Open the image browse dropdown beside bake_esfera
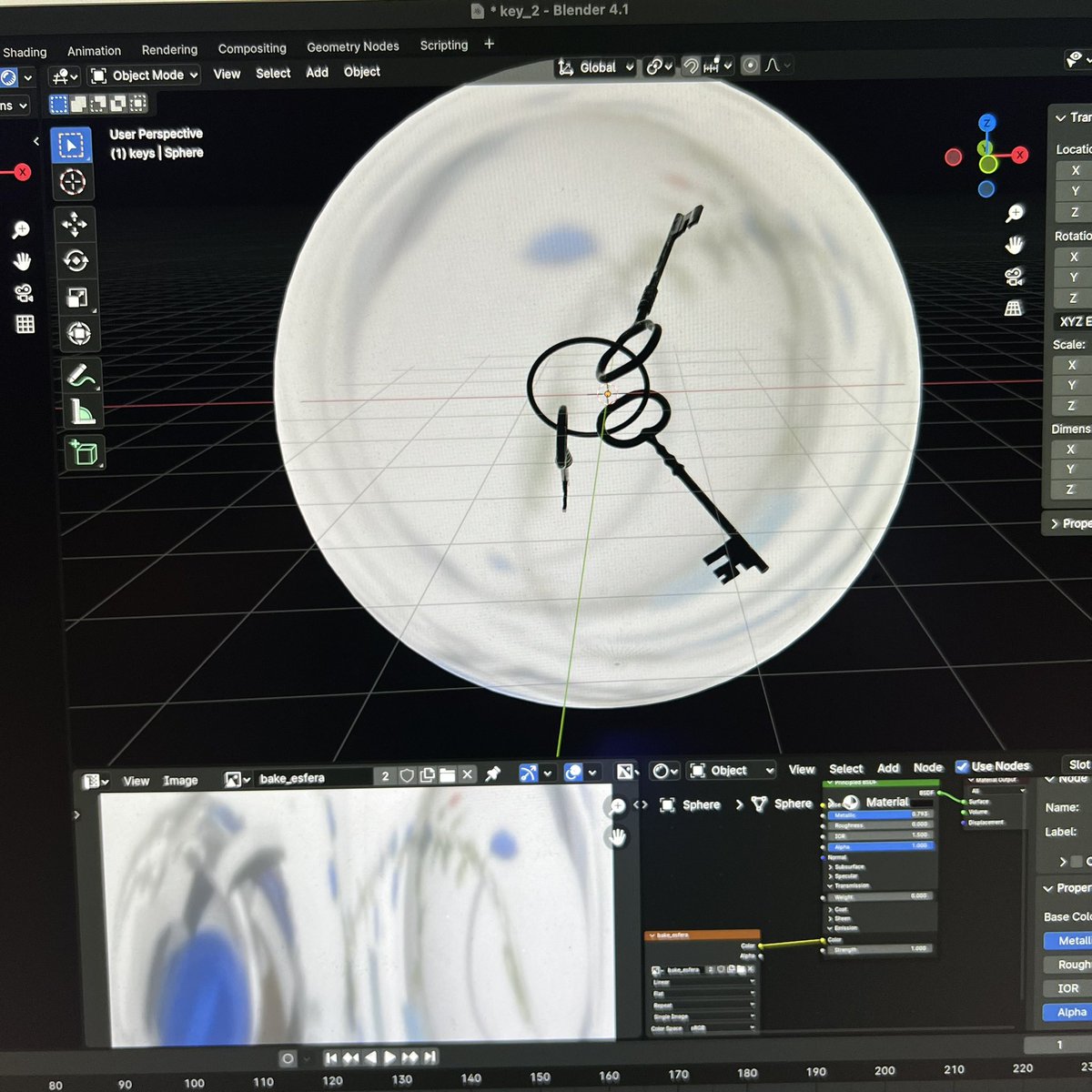 click(237, 779)
